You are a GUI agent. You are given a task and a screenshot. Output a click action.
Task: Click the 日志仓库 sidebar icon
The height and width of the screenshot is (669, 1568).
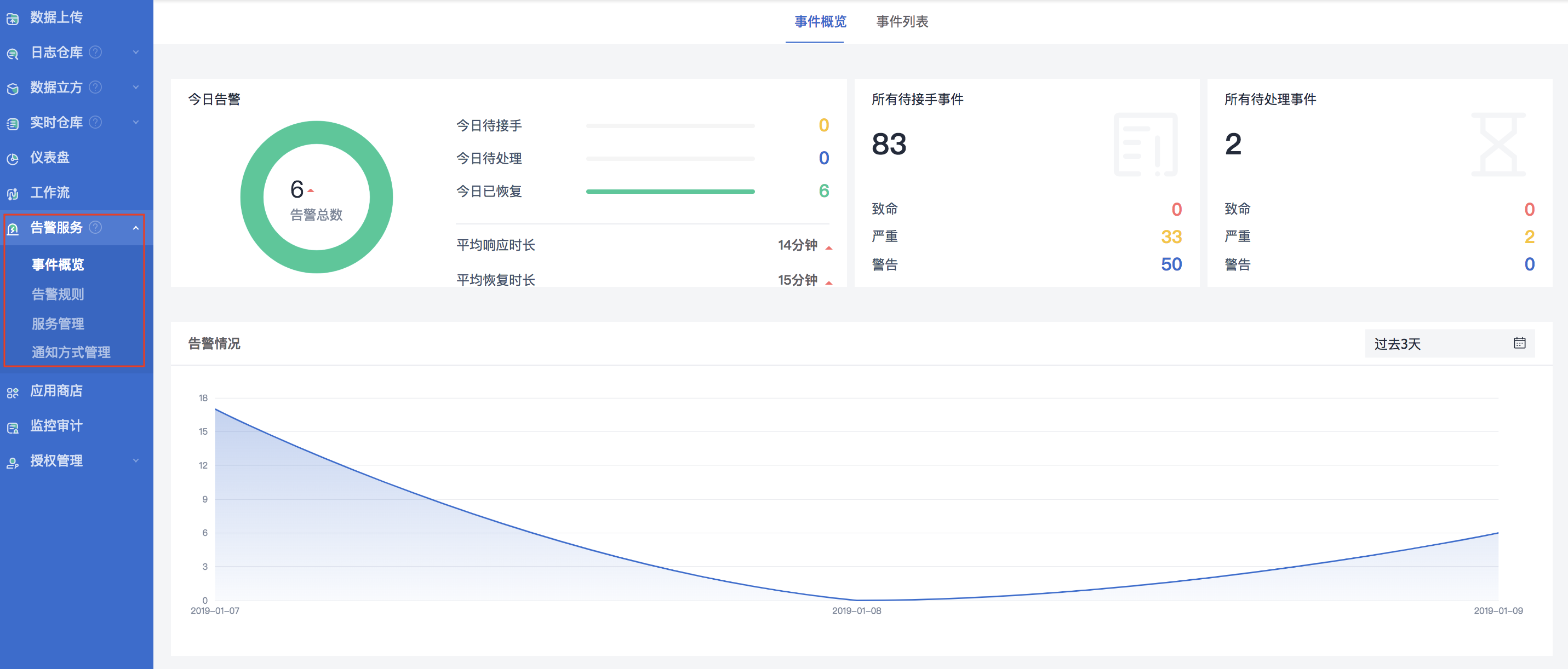13,54
